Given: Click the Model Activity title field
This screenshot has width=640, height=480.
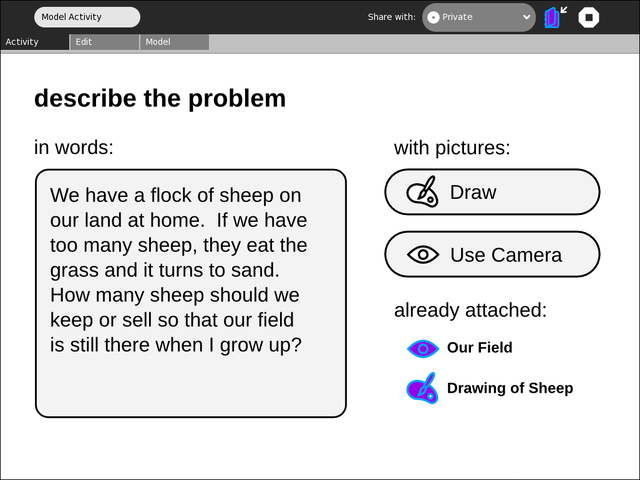Looking at the screenshot, I should 87,17.
